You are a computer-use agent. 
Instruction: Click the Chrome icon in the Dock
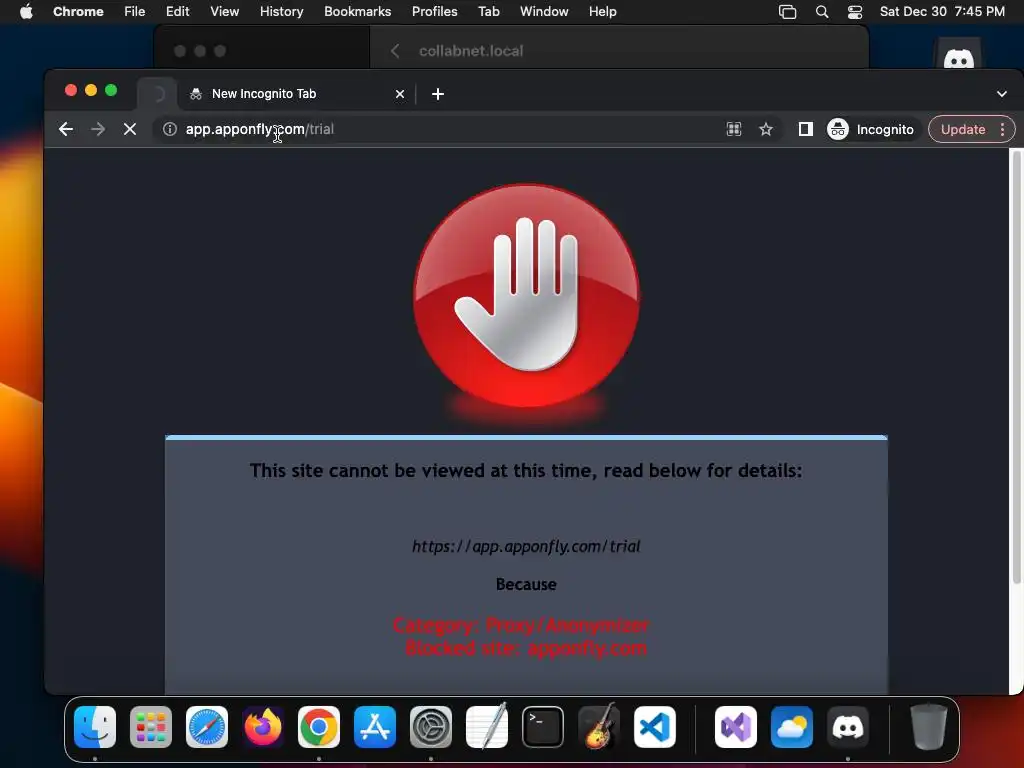(319, 727)
